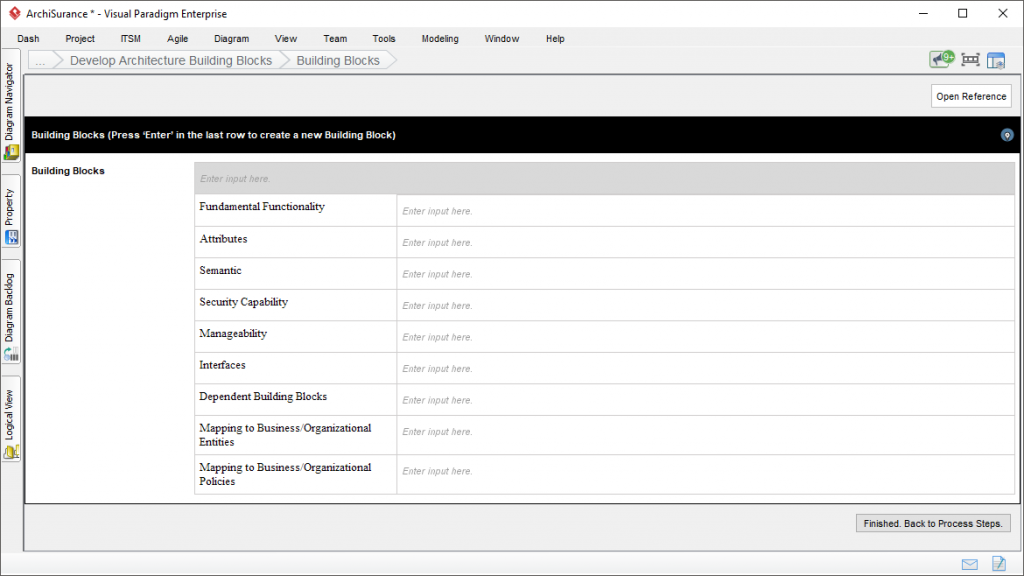This screenshot has height=576, width=1024.
Task: Open the Diagram menu
Action: pos(231,39)
